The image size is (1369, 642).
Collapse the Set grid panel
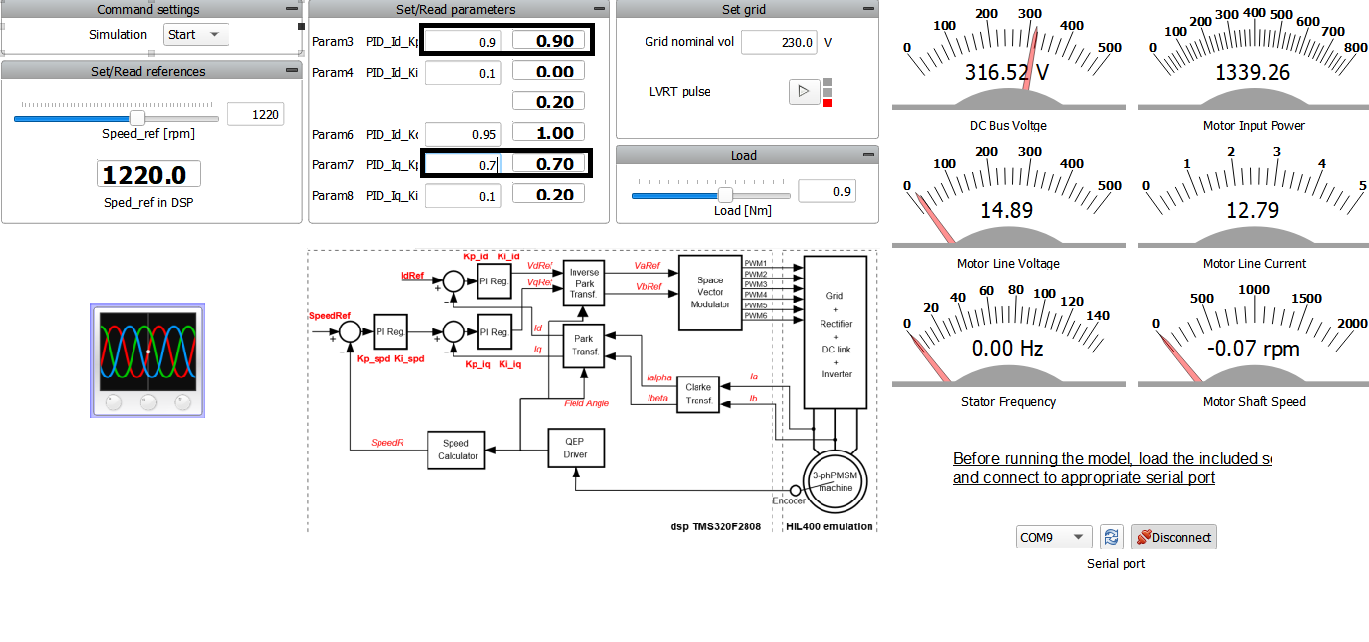(x=867, y=9)
